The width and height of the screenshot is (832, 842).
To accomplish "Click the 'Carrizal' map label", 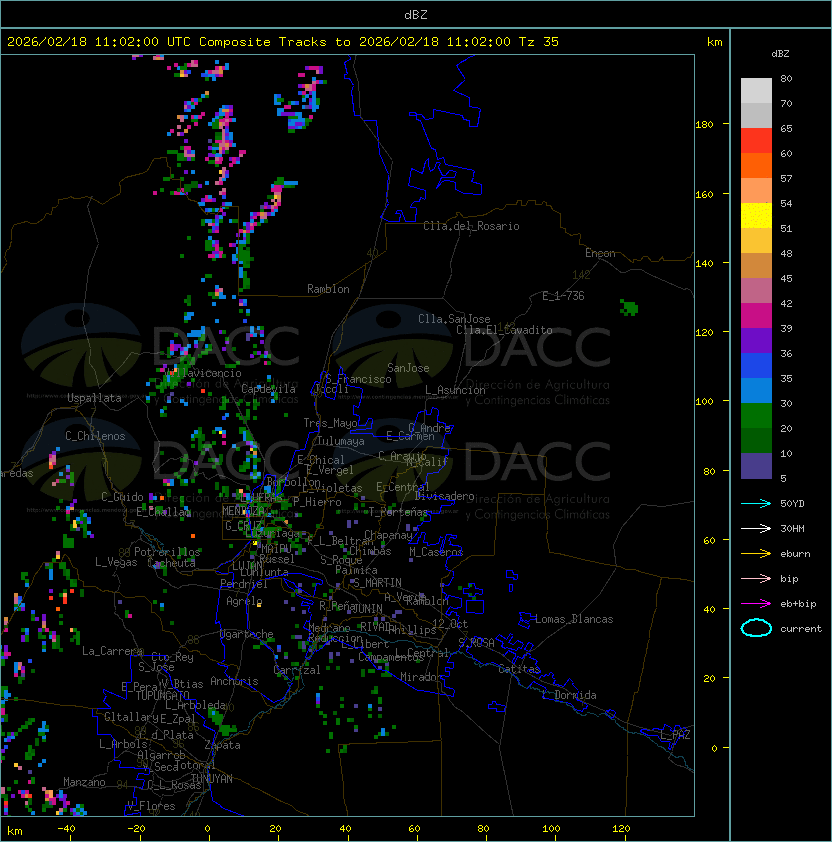I will tap(297, 670).
